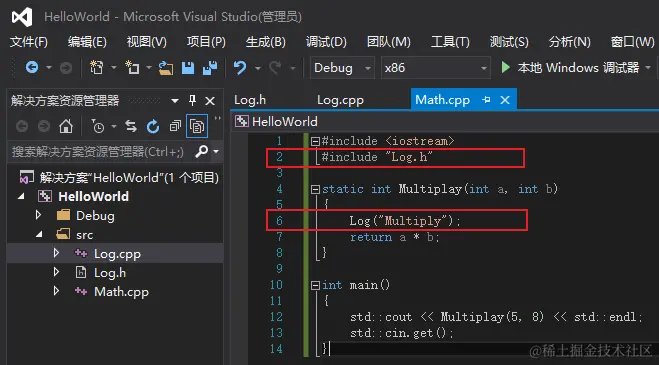This screenshot has height=365, width=659.
Task: Collapse the Multiplay function at line 4
Action: coord(315,190)
